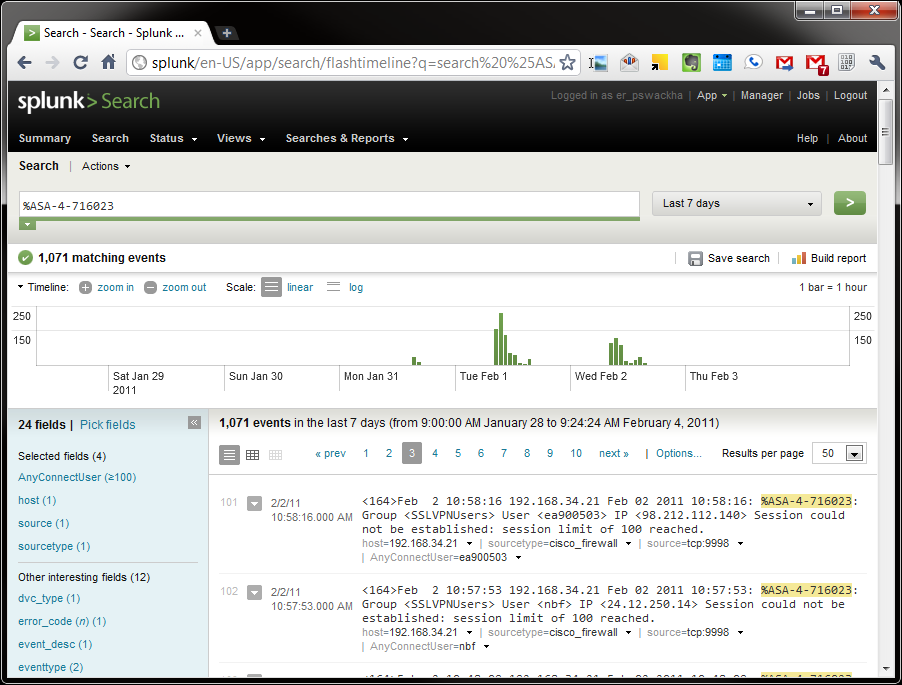902x685 pixels.
Task: Close the Search - Splunk tab
Action: pyautogui.click(x=198, y=33)
